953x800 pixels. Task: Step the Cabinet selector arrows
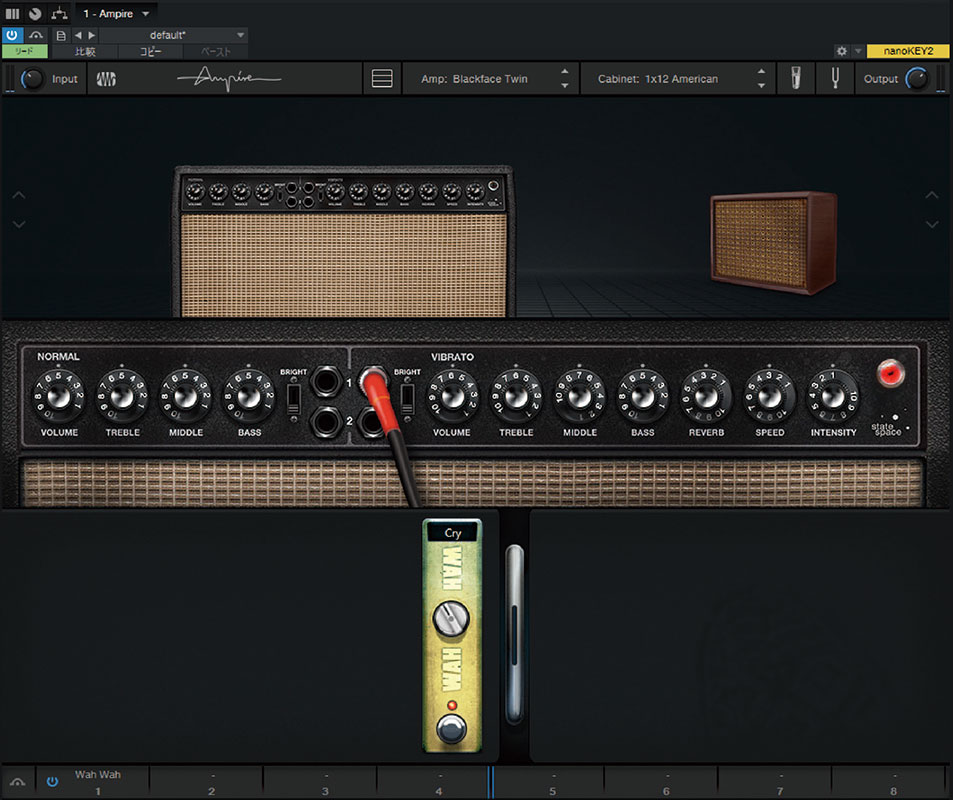click(761, 78)
